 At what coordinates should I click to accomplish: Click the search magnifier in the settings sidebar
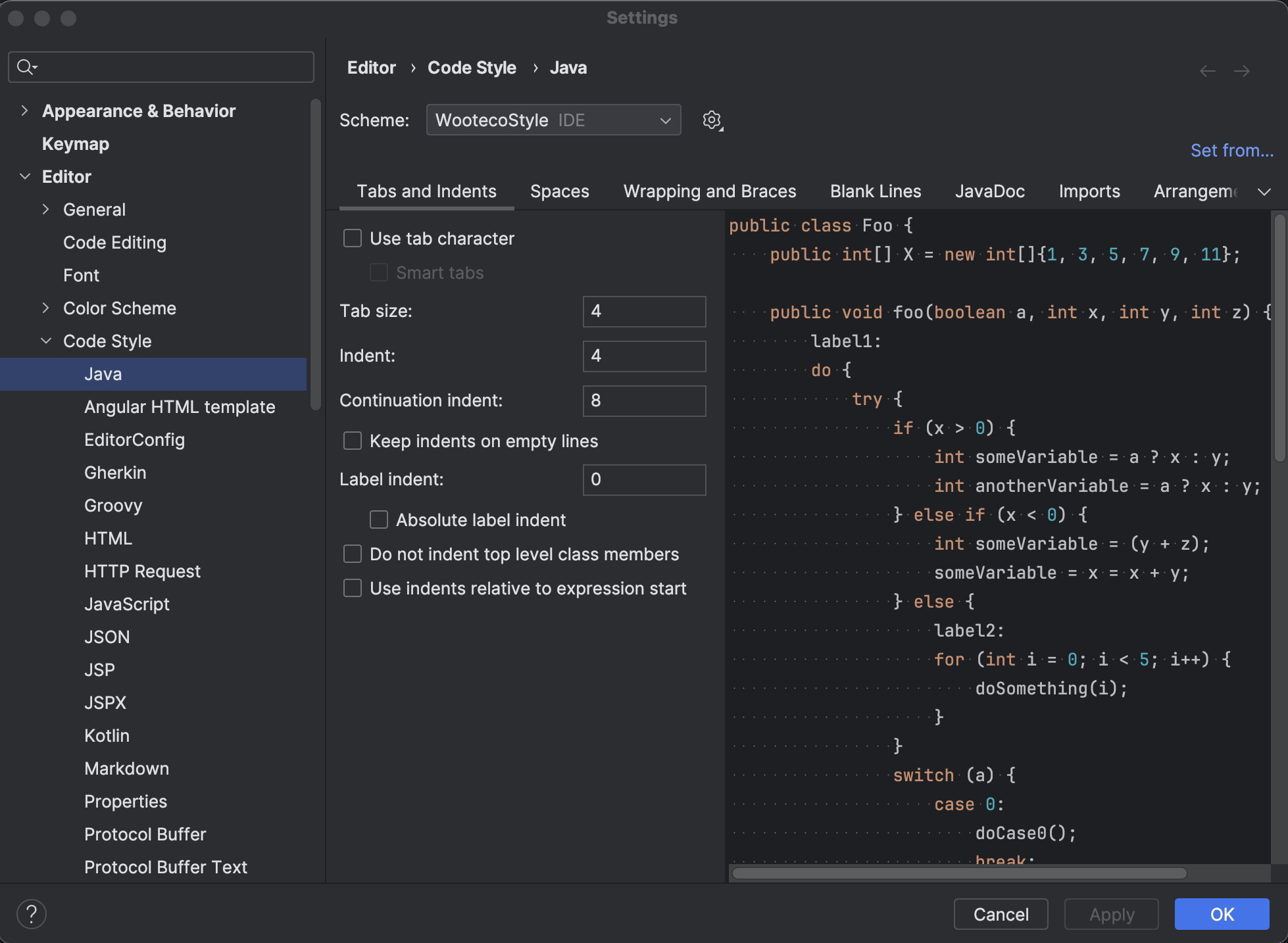(x=25, y=66)
